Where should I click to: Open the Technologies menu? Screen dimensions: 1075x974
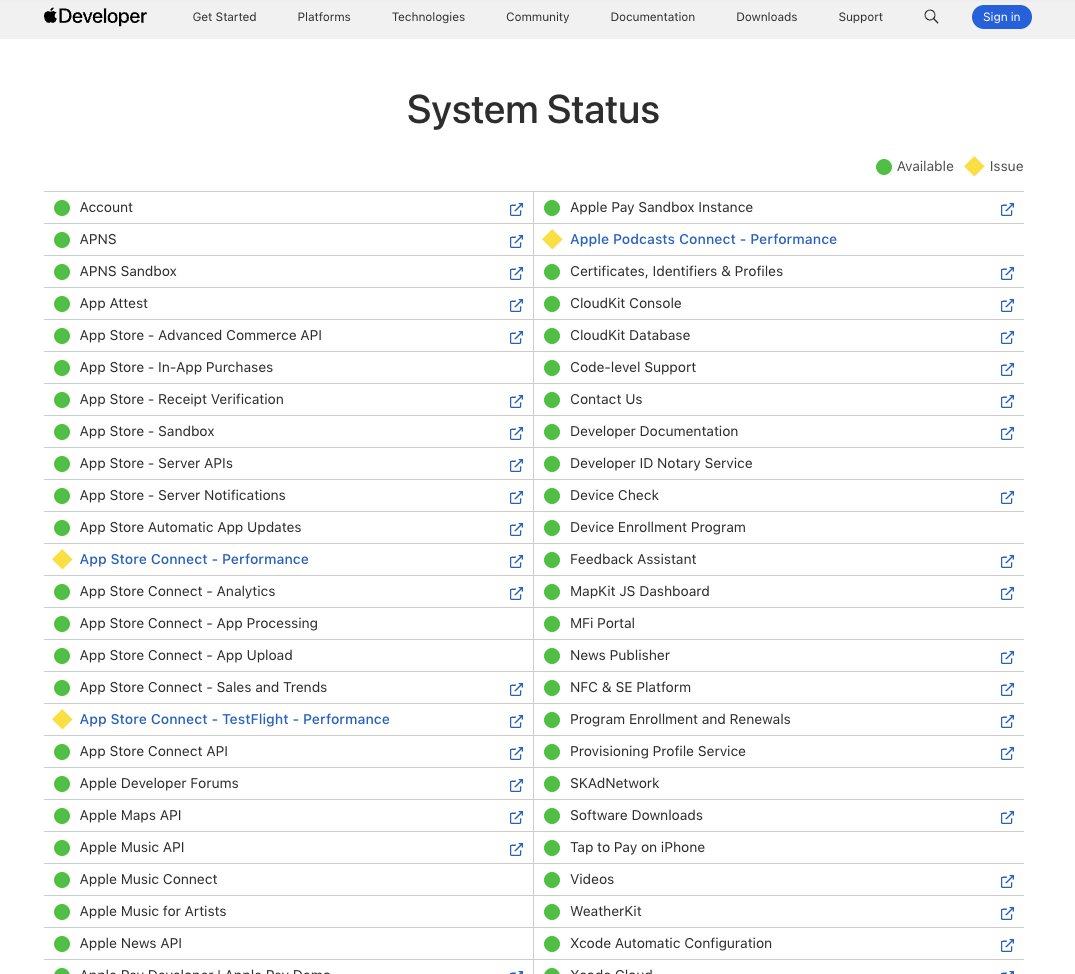[x=428, y=16]
